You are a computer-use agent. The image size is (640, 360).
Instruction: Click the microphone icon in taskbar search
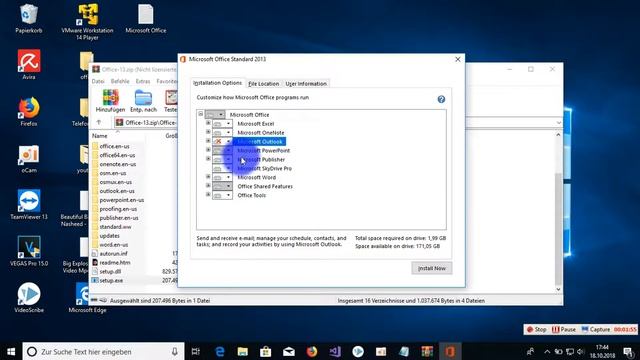click(174, 351)
